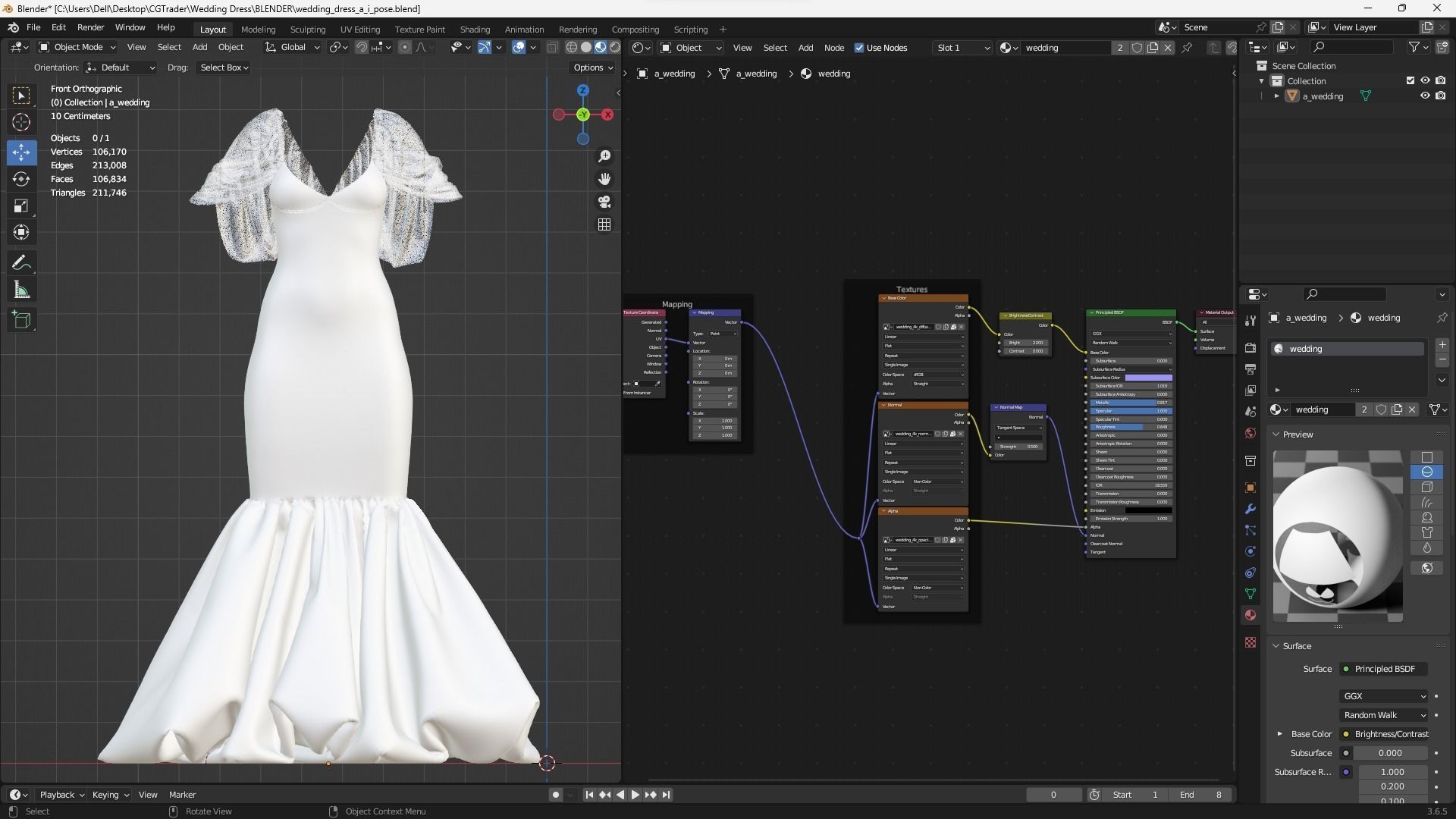Toggle camera view icon in viewport
This screenshot has width=1456, height=819.
(x=604, y=202)
